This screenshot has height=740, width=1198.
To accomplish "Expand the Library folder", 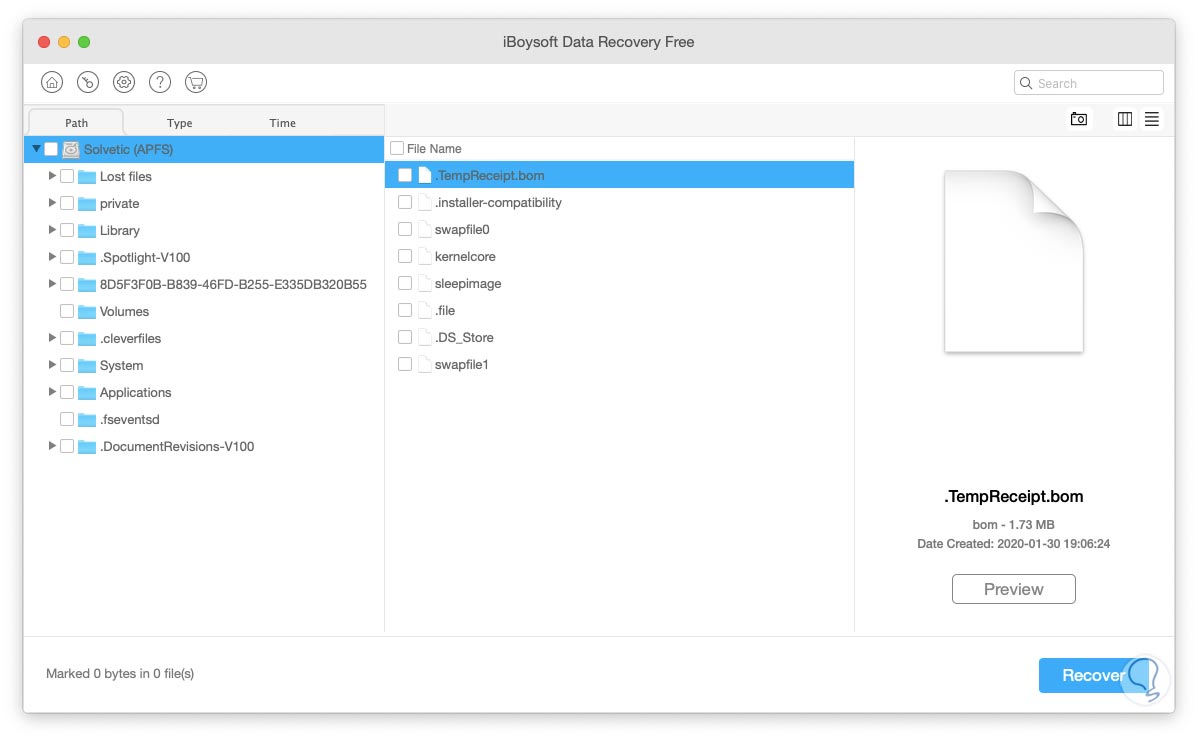I will coord(52,230).
